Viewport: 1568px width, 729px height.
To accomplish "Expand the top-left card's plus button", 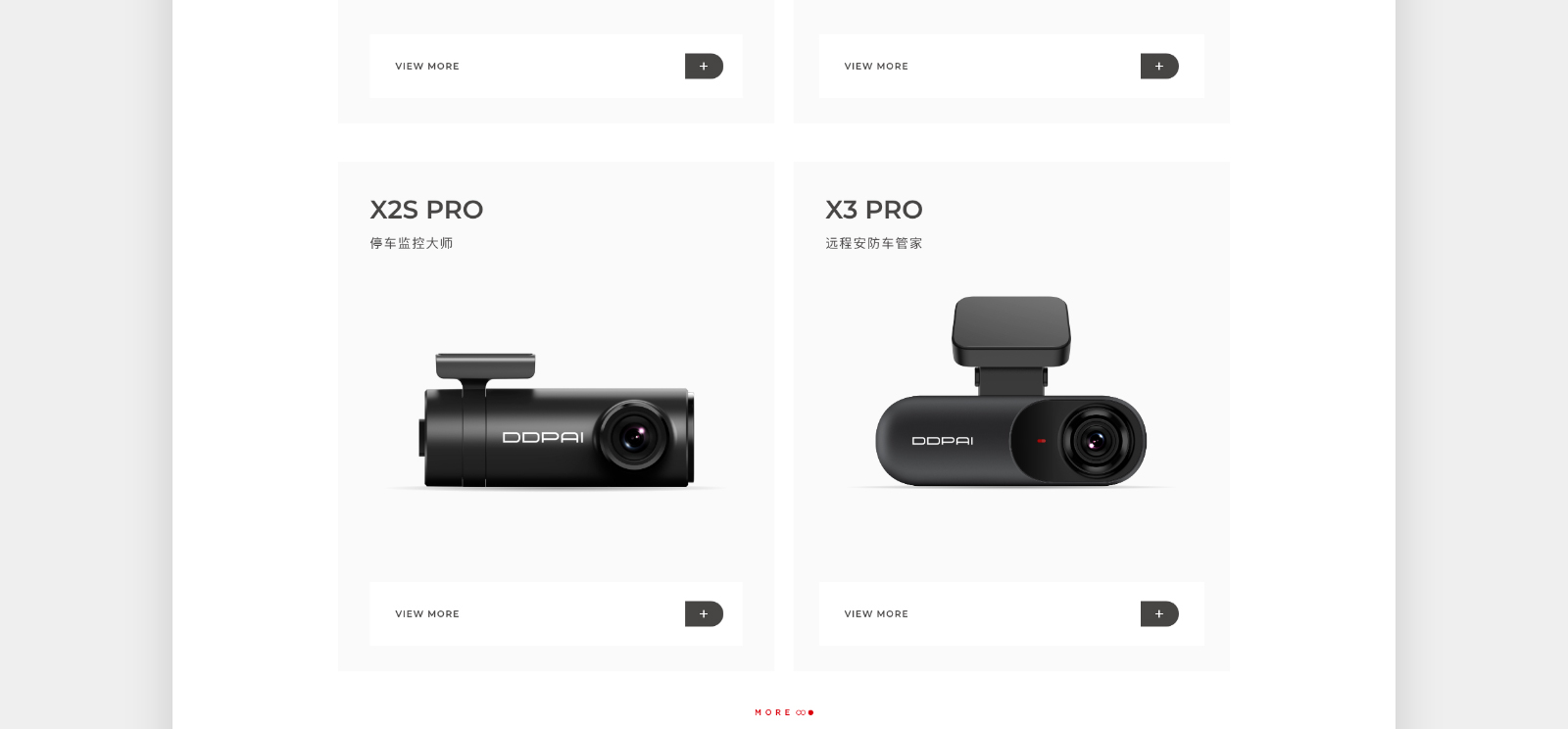I will (704, 66).
